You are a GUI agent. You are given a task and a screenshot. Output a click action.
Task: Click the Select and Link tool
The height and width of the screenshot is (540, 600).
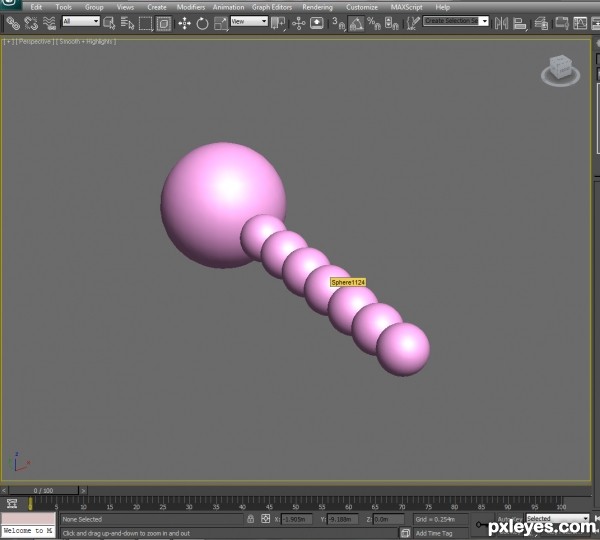click(13, 23)
